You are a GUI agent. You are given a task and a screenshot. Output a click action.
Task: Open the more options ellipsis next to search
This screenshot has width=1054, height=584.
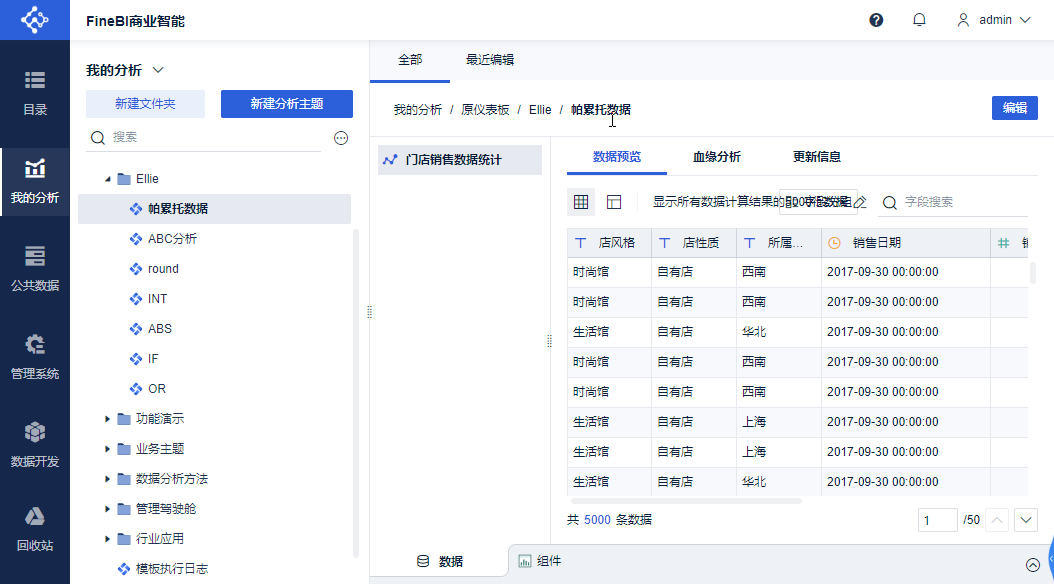point(341,138)
